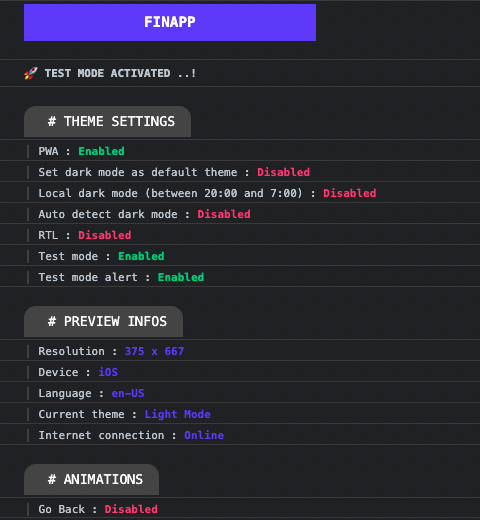Click the 'Auto detect dark mode' label
The height and width of the screenshot is (520, 480).
click(108, 214)
